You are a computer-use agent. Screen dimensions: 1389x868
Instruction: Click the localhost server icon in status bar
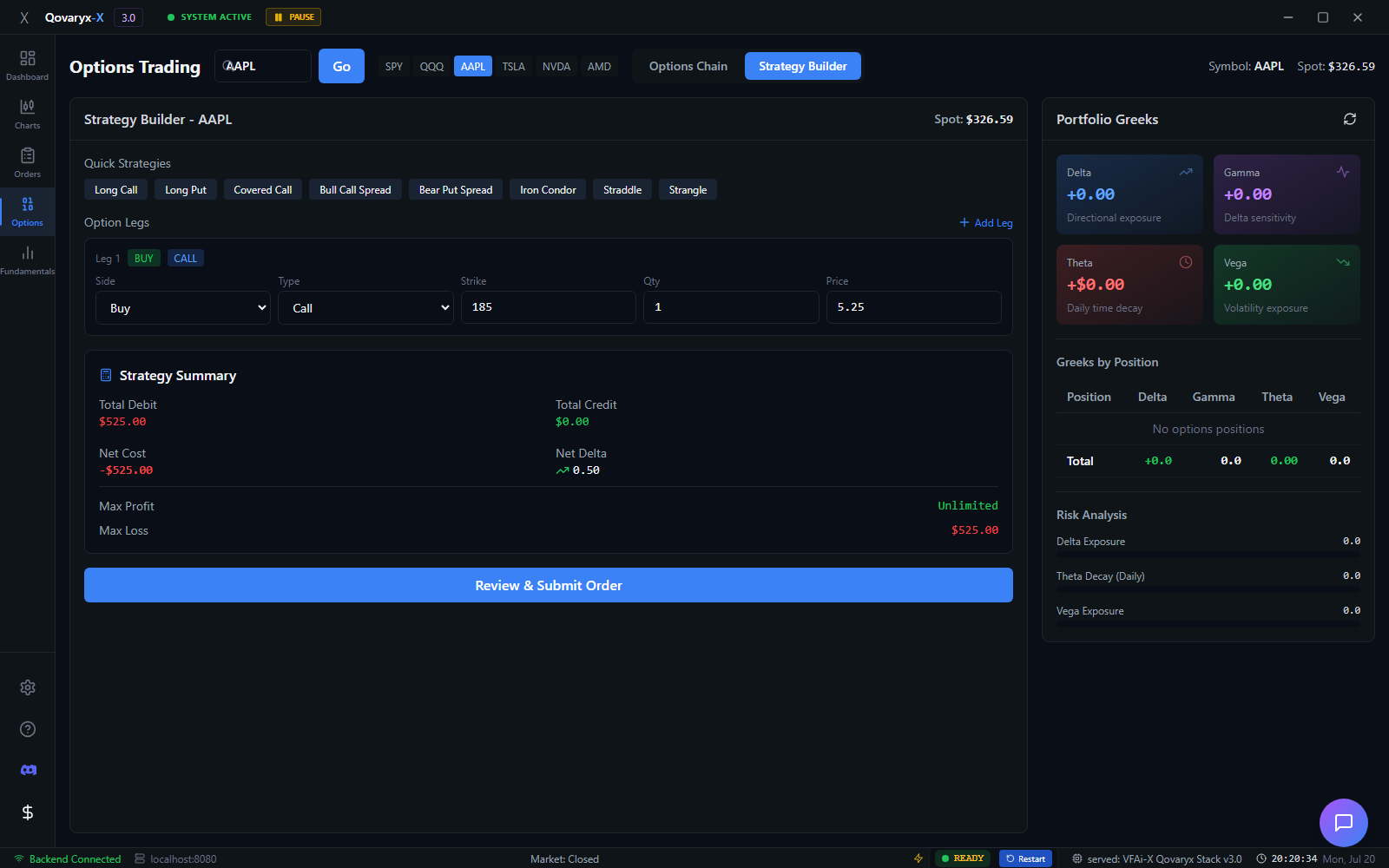pos(140,858)
